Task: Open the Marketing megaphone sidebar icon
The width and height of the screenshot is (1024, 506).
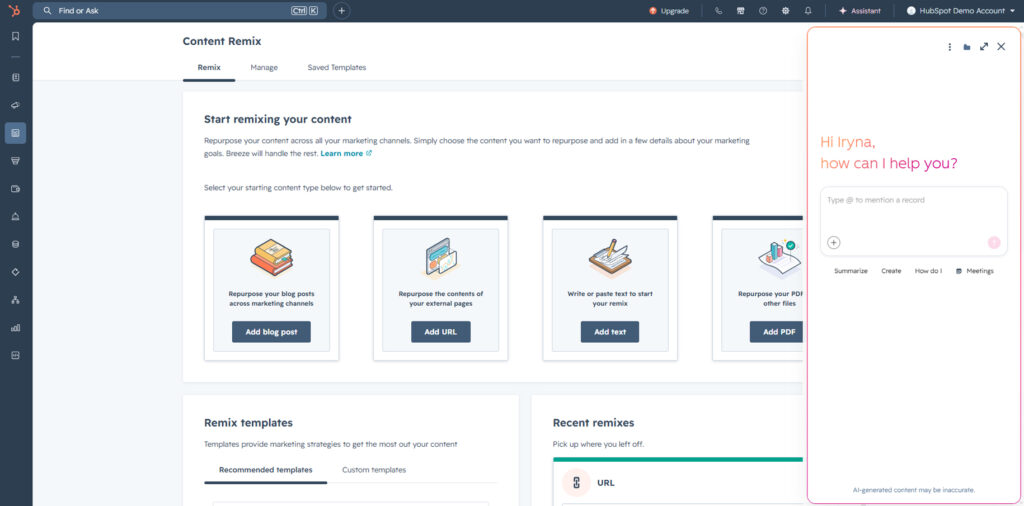Action: pos(16,105)
